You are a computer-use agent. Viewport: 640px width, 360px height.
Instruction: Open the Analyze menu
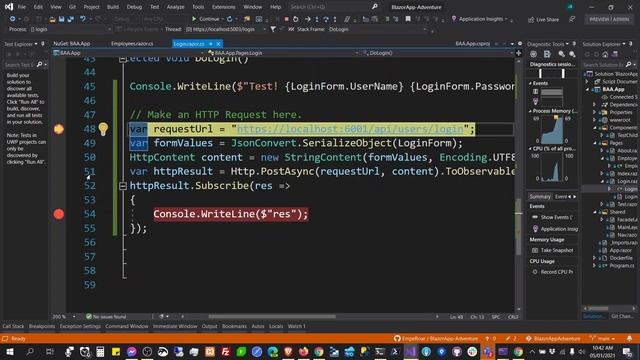[175, 7]
